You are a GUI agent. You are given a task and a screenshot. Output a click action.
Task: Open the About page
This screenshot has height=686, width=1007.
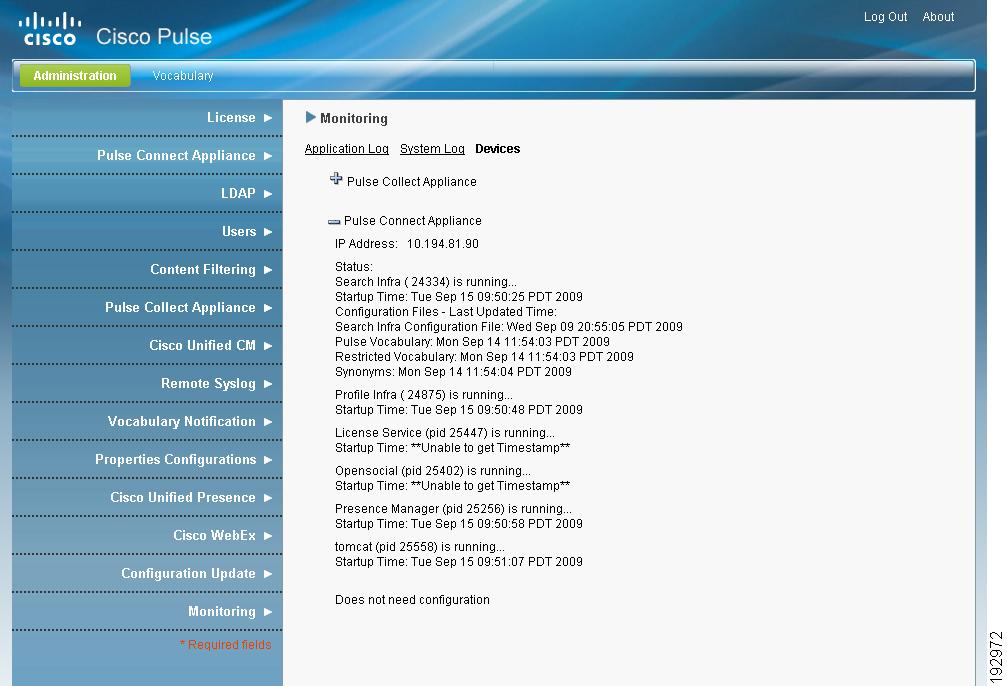(x=938, y=16)
